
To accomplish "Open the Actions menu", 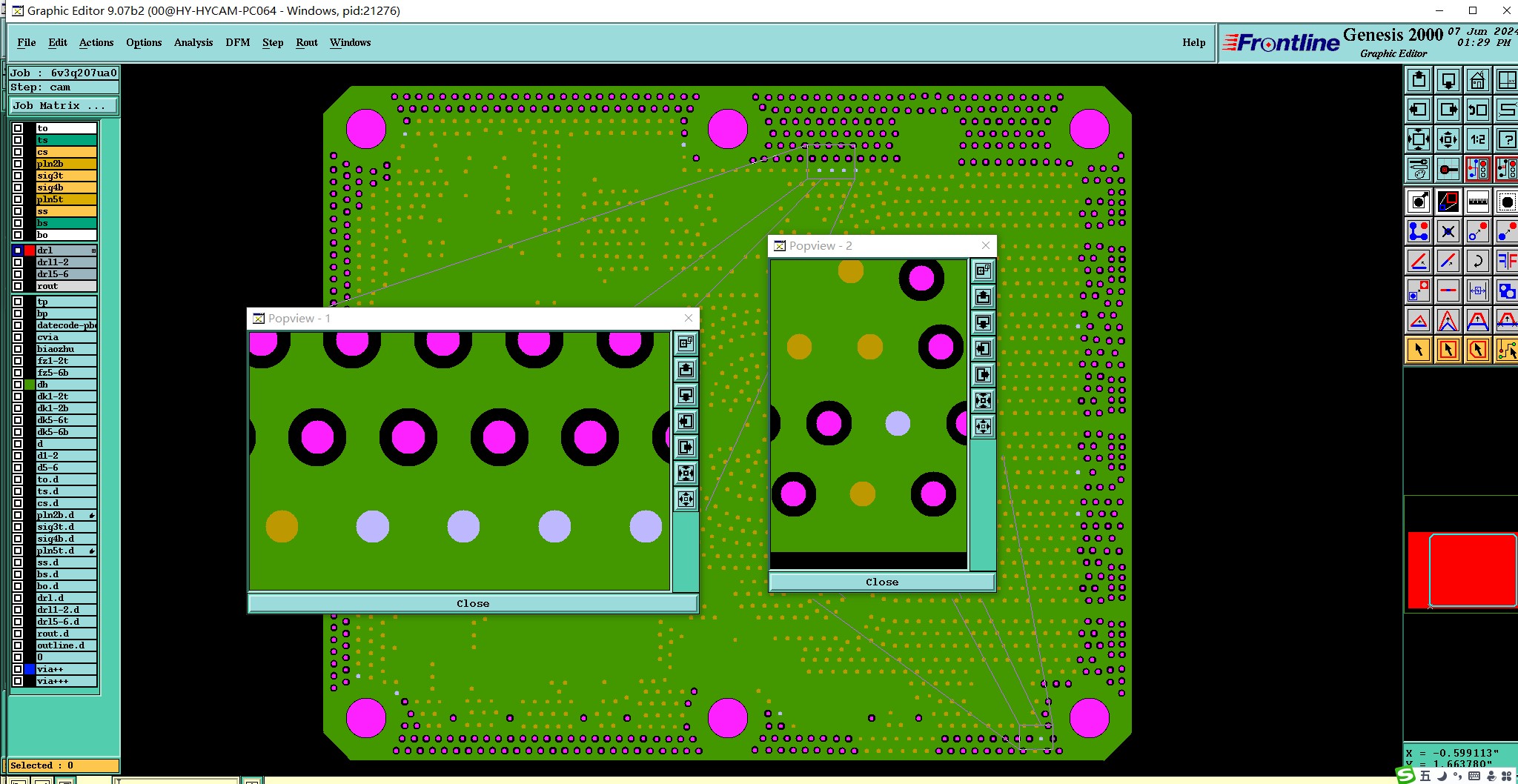I will click(96, 42).
